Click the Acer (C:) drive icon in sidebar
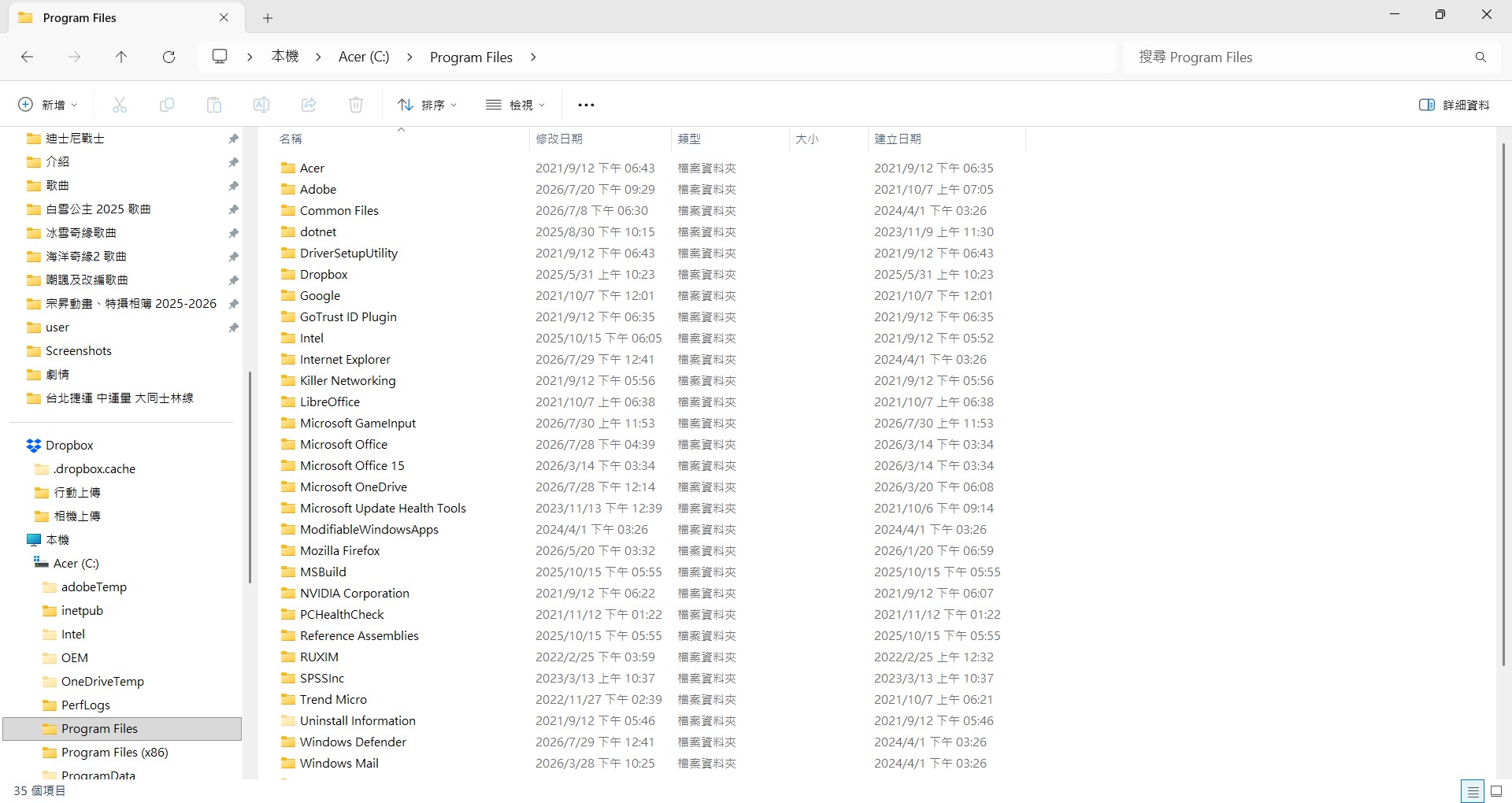The image size is (1512, 803). click(x=41, y=563)
